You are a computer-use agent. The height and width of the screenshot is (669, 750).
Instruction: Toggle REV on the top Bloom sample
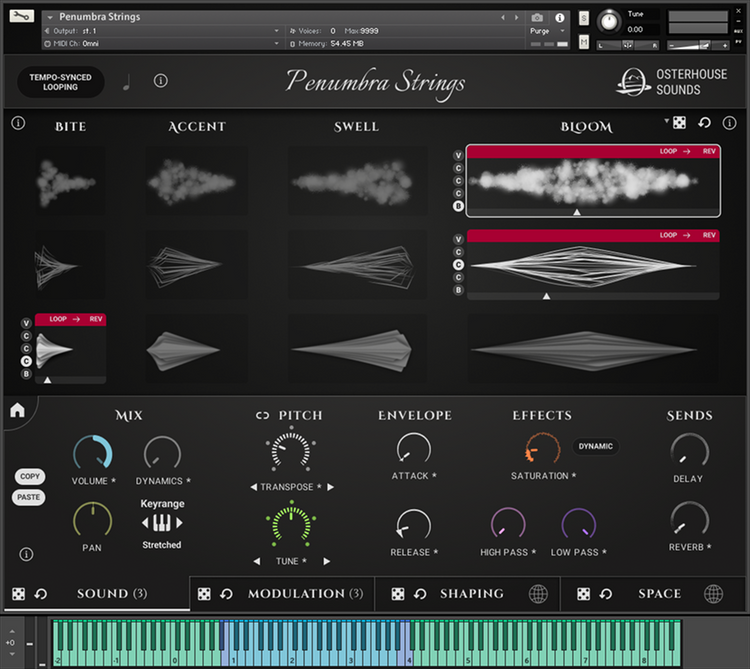[709, 151]
